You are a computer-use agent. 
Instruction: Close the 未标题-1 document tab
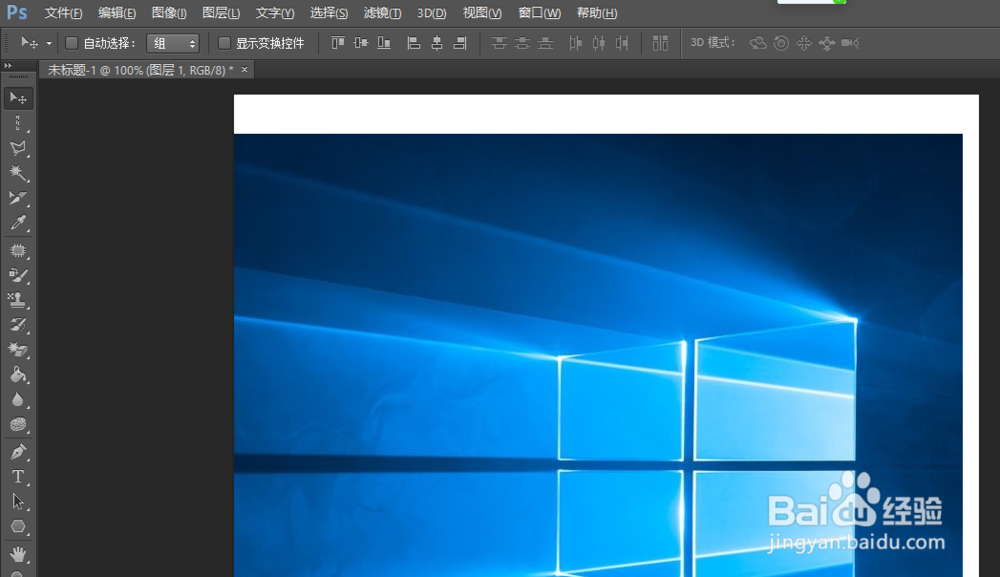point(244,69)
